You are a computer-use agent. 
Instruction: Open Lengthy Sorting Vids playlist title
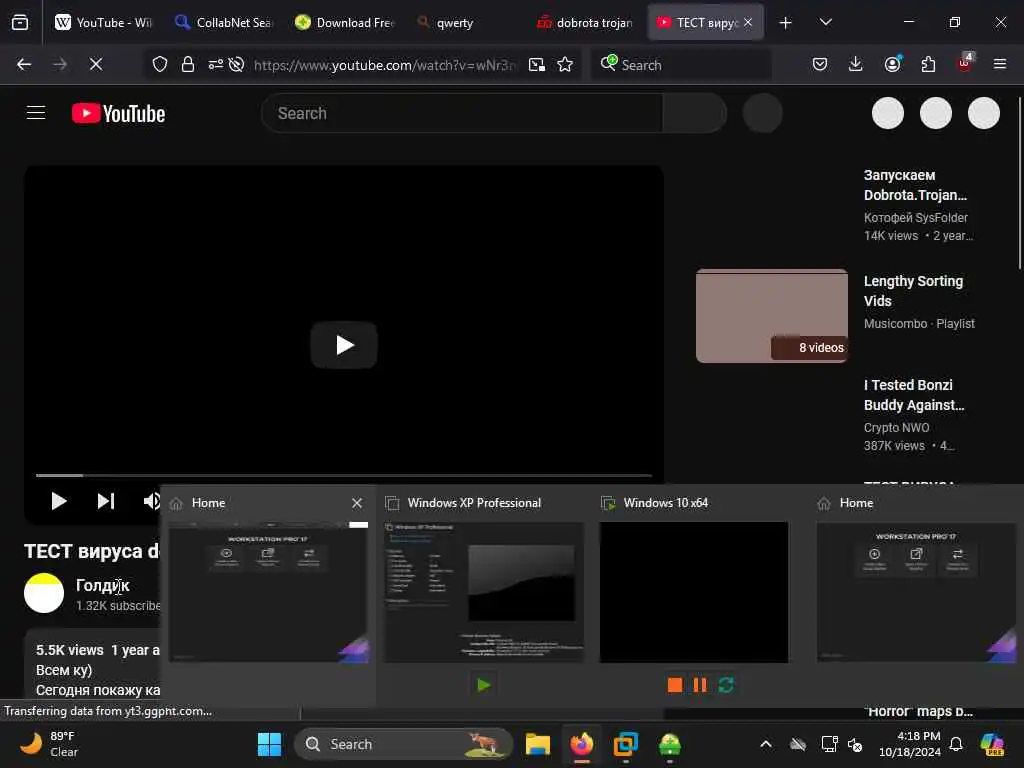click(x=913, y=291)
